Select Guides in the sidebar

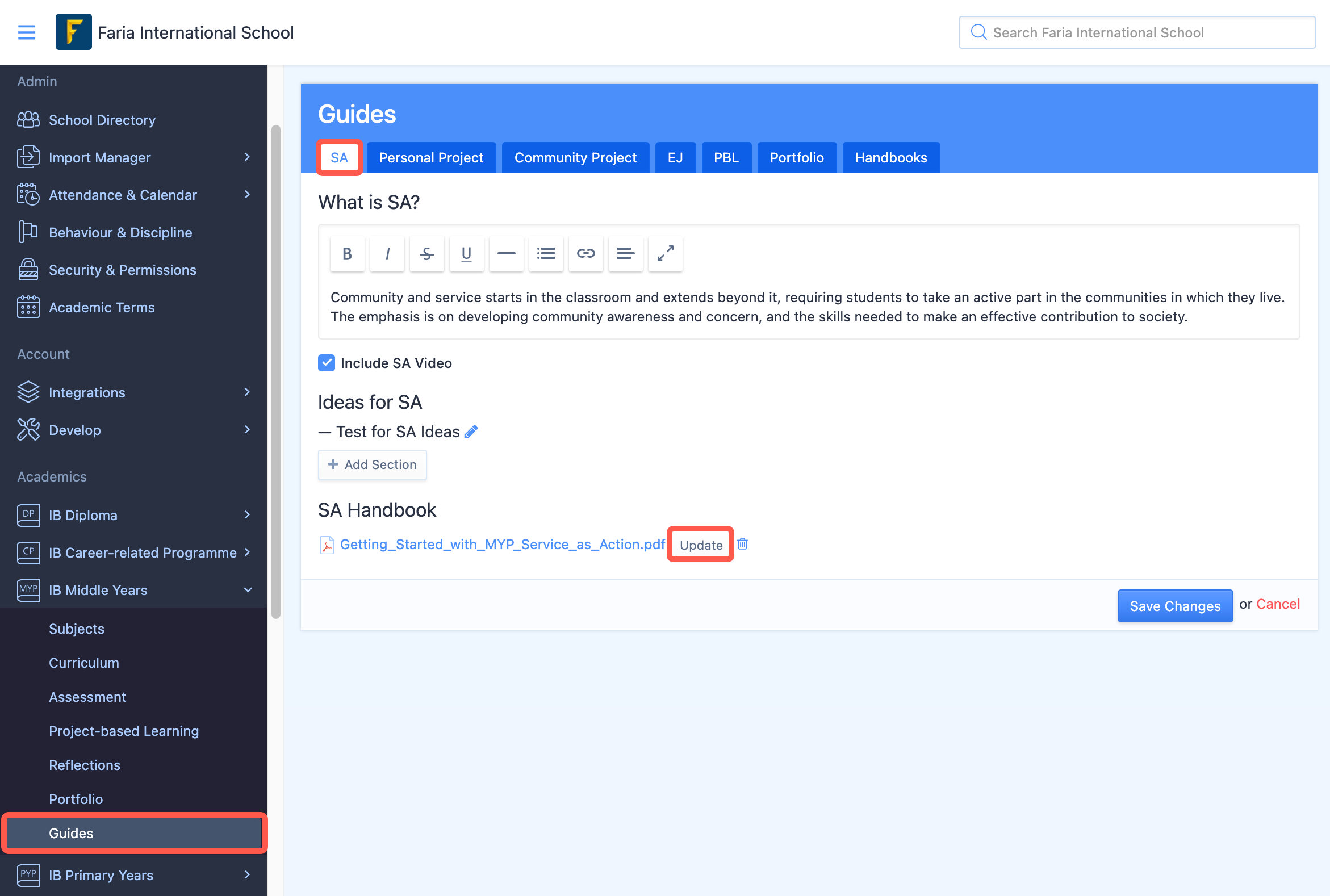click(x=135, y=833)
